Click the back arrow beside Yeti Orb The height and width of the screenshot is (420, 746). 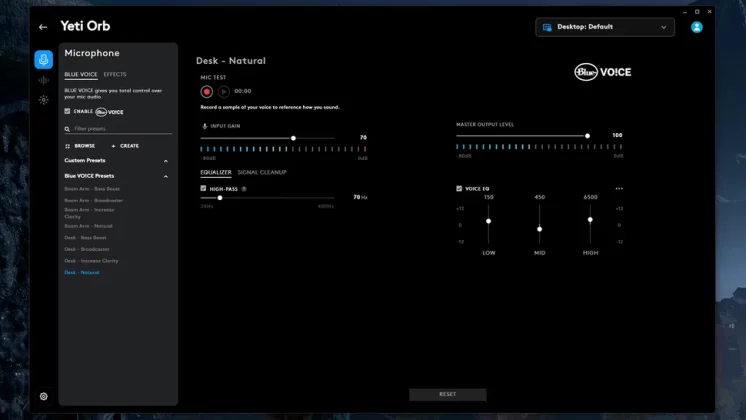pos(43,27)
